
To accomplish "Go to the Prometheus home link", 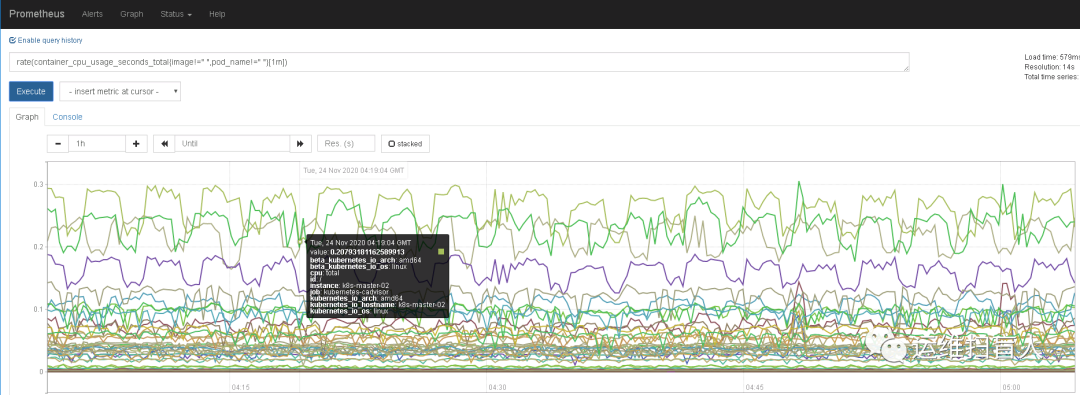I will click(37, 14).
